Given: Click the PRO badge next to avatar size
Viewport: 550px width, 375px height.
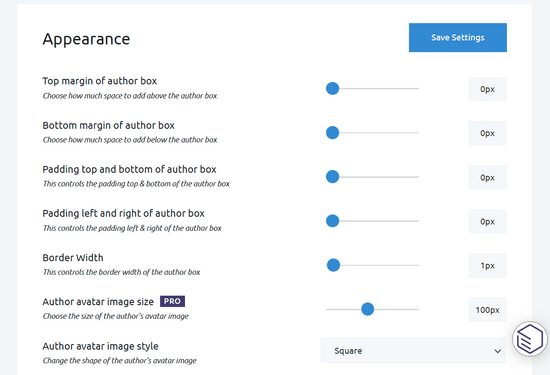Looking at the screenshot, I should tap(173, 301).
